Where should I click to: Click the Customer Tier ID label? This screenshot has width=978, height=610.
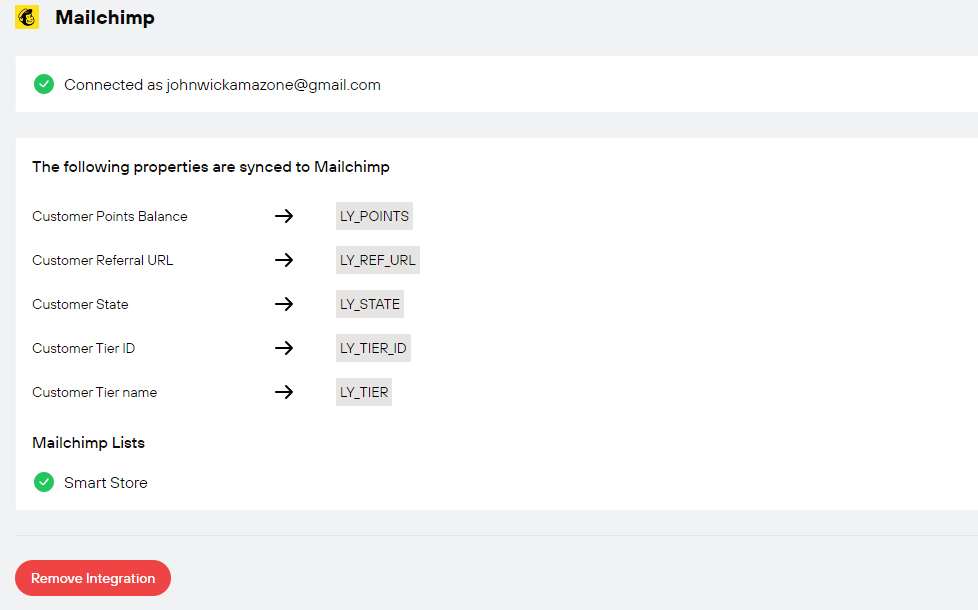pos(84,348)
